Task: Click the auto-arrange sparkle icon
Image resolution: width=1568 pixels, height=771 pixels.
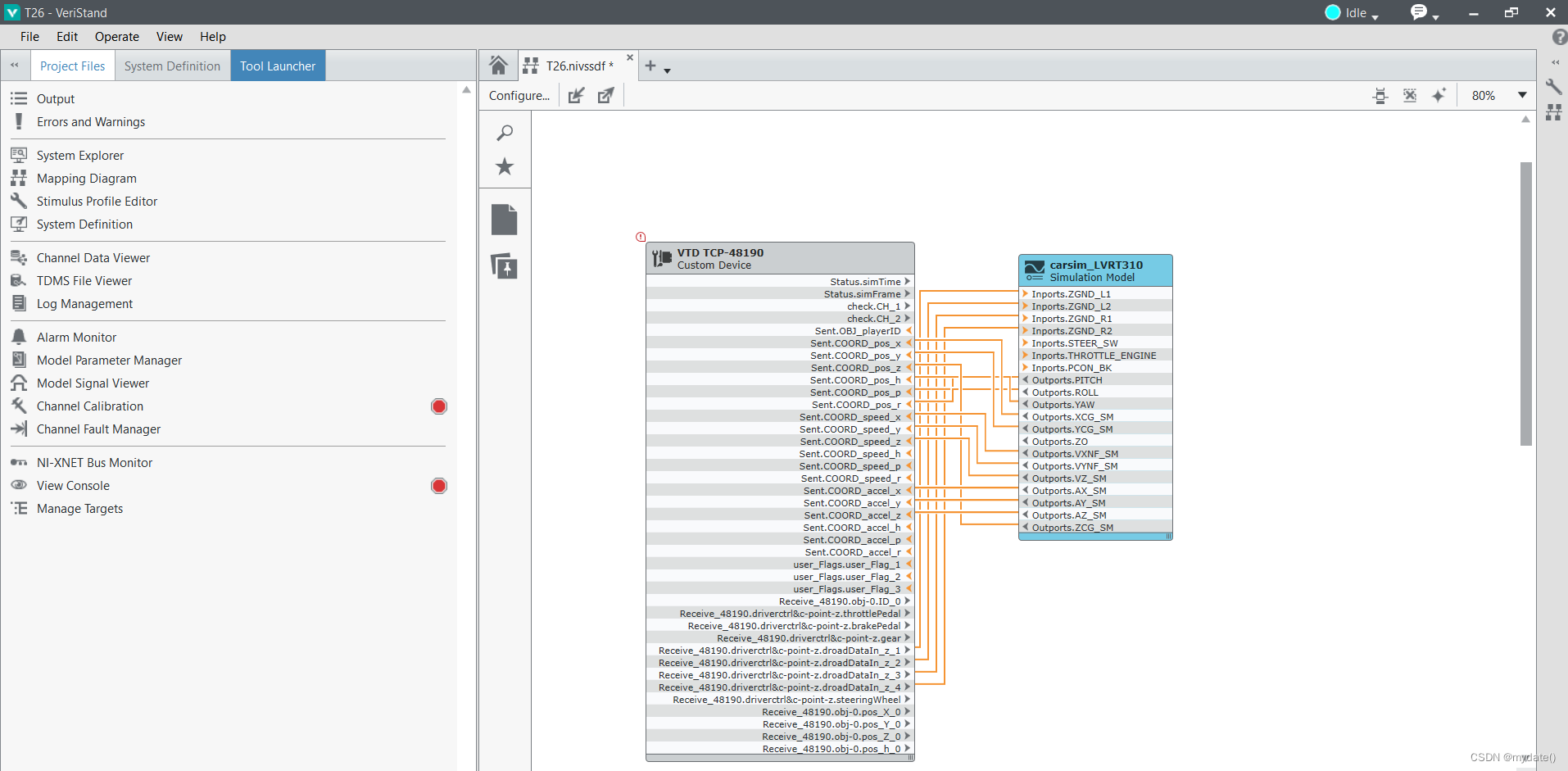Action: coord(1439,96)
